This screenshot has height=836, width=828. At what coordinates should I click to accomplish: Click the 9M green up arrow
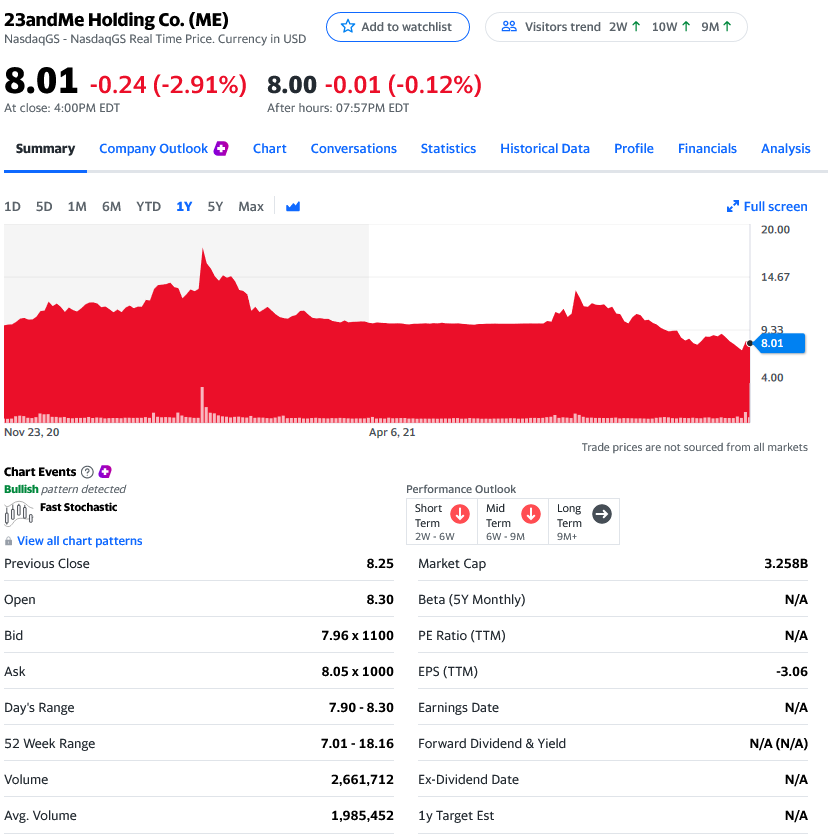(727, 26)
